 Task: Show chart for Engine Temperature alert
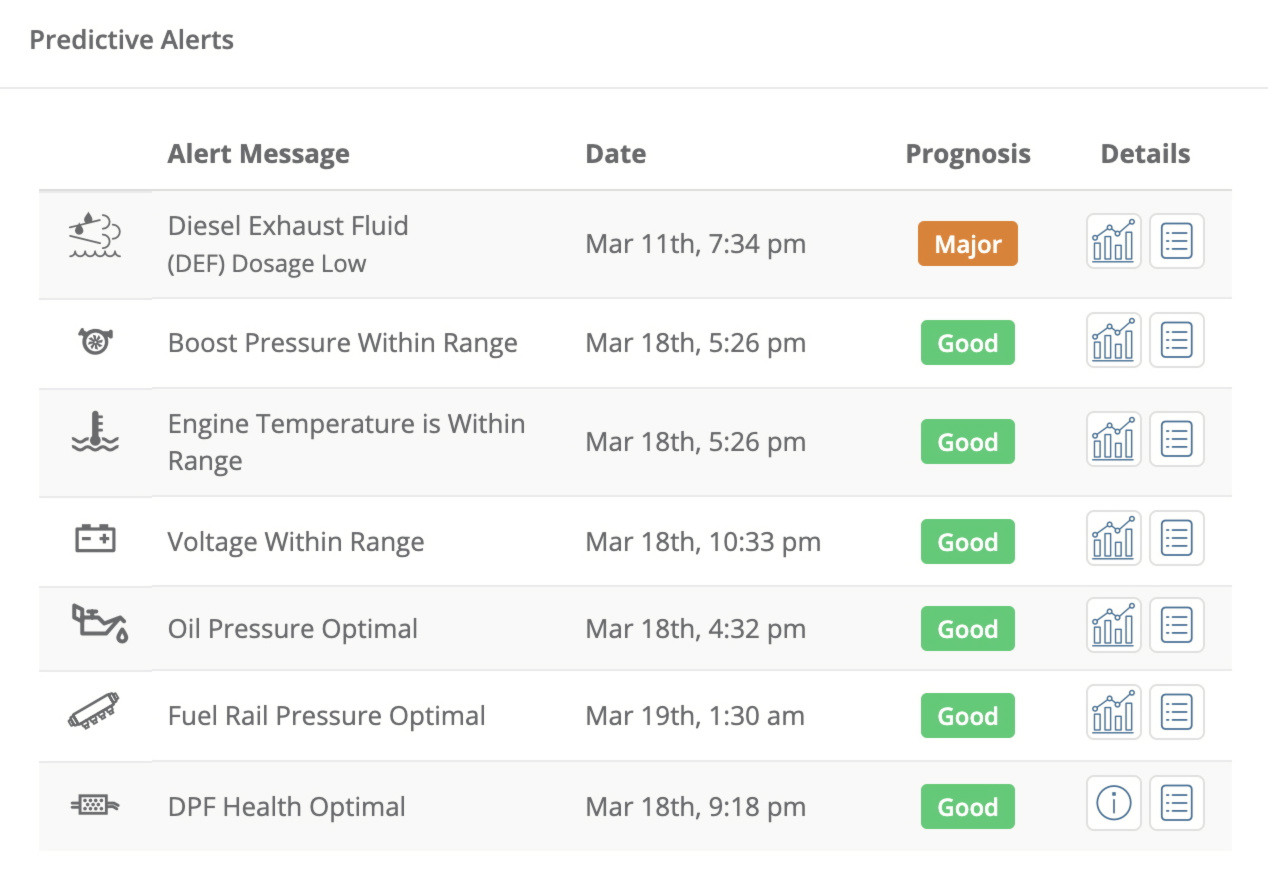pos(1114,439)
